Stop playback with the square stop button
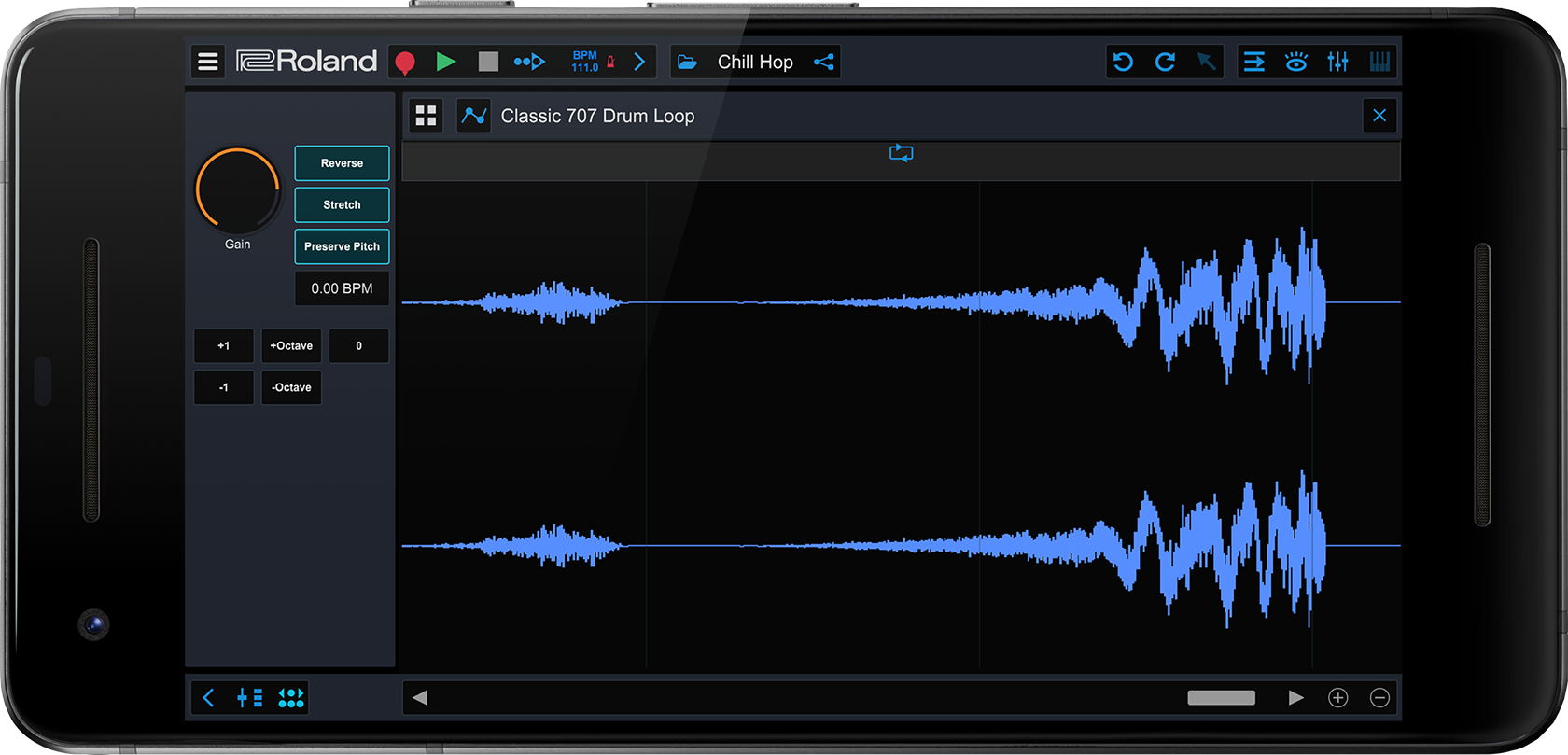Screen dimensions: 1568x755 [x=488, y=62]
